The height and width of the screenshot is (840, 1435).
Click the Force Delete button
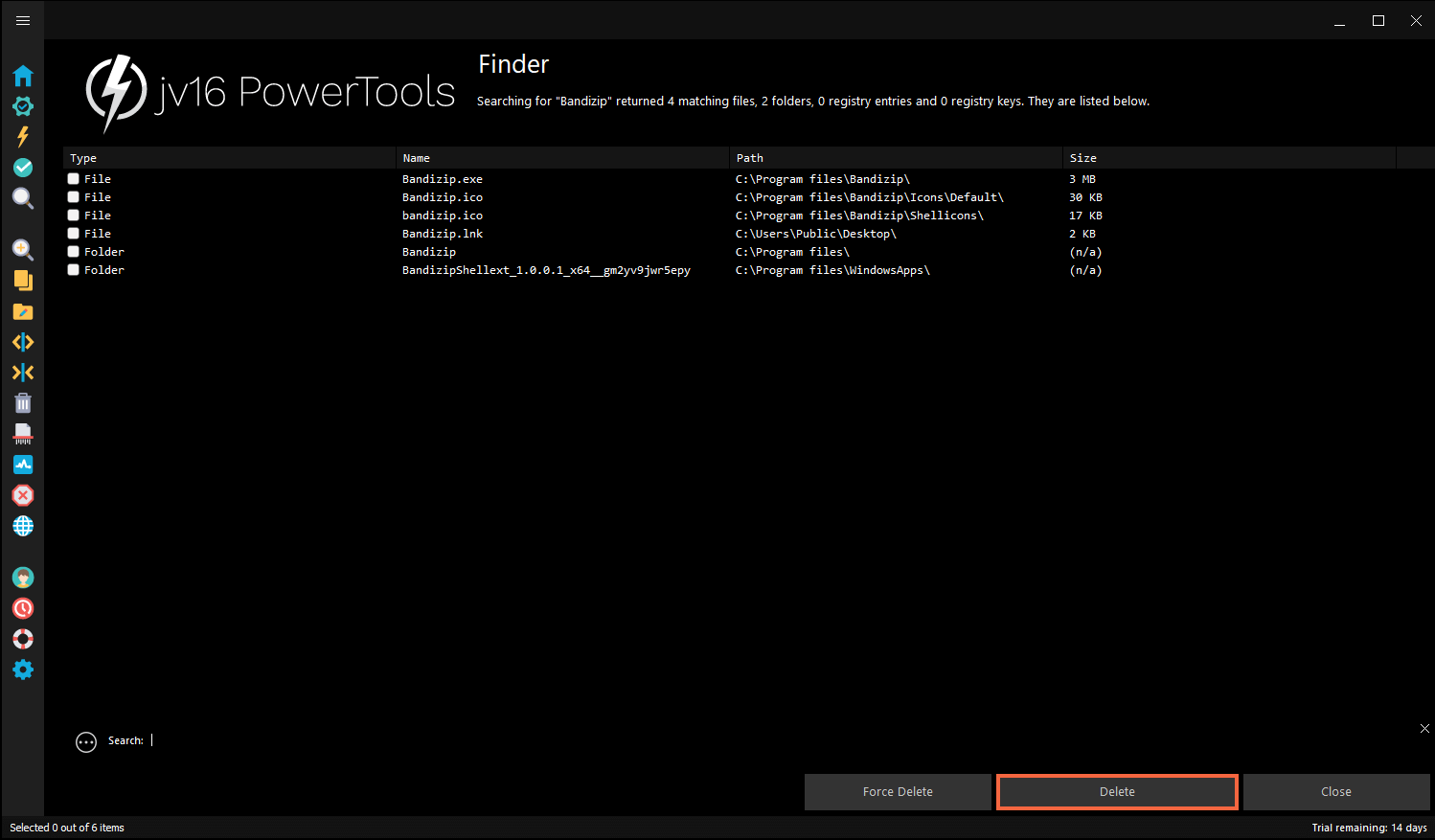(898, 792)
